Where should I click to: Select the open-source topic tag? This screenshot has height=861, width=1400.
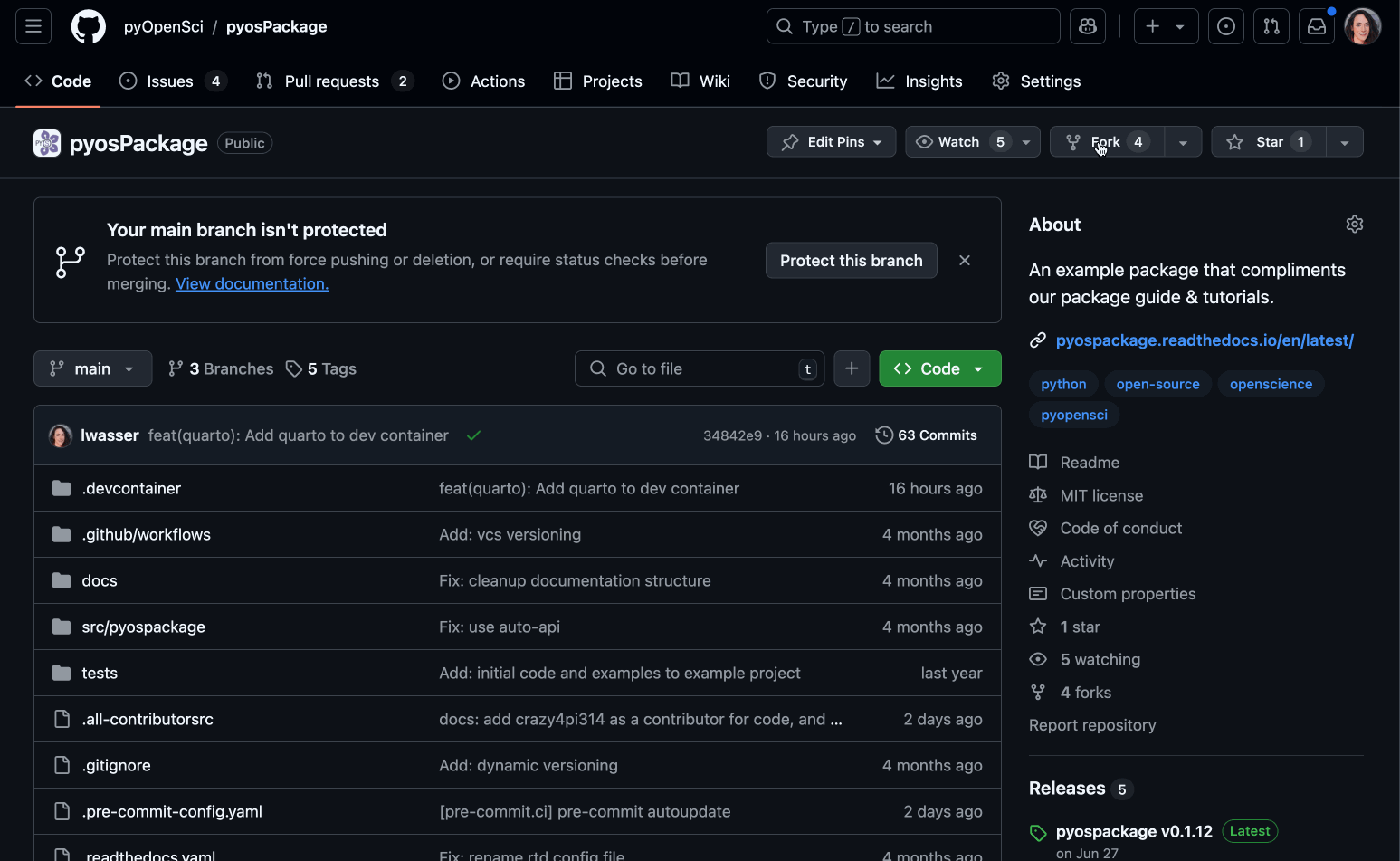pos(1157,384)
